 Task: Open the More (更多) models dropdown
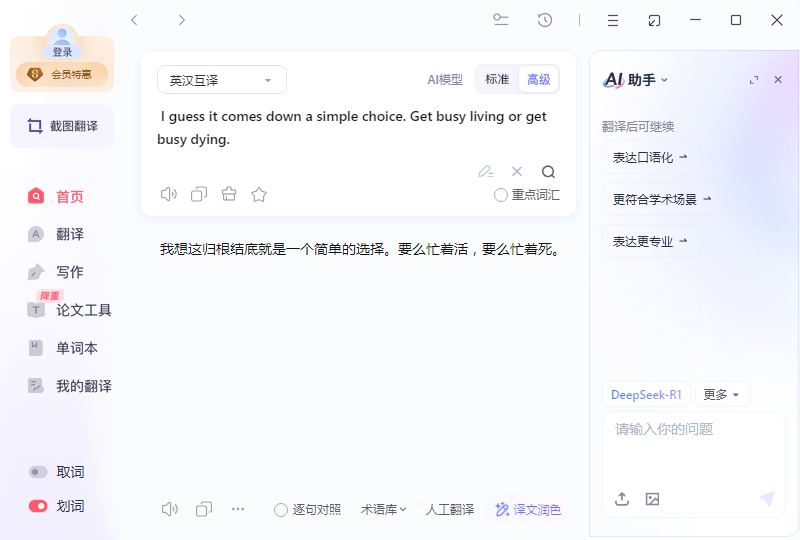point(722,395)
